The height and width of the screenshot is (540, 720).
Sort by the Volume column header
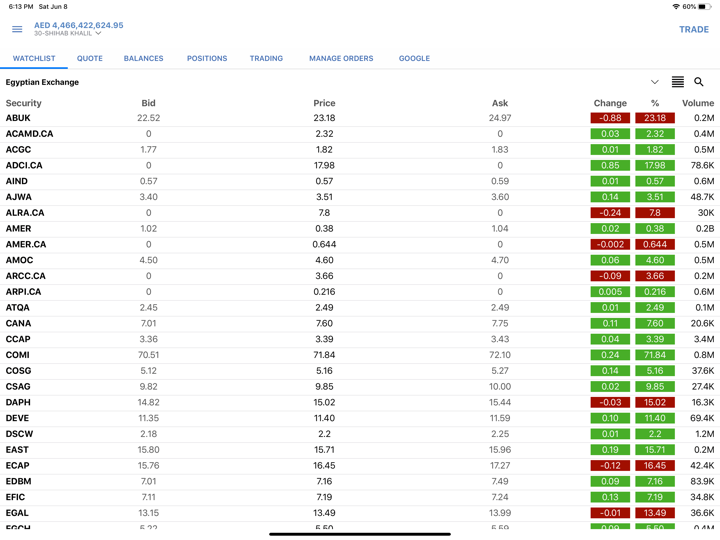pyautogui.click(x=697, y=103)
